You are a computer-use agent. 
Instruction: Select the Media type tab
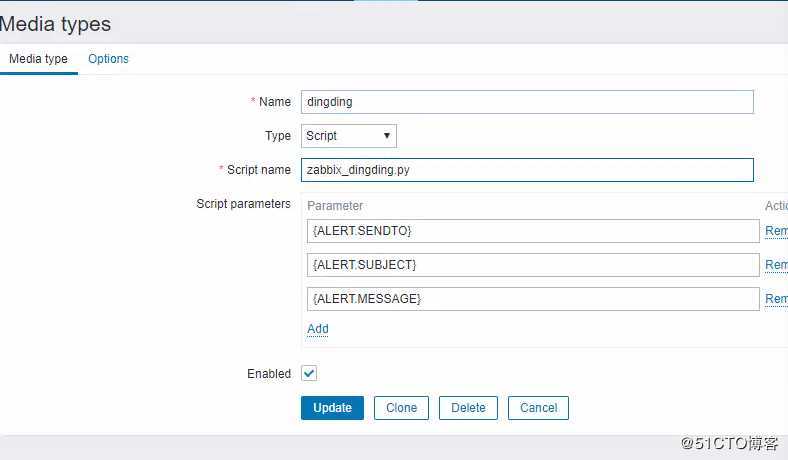38,59
